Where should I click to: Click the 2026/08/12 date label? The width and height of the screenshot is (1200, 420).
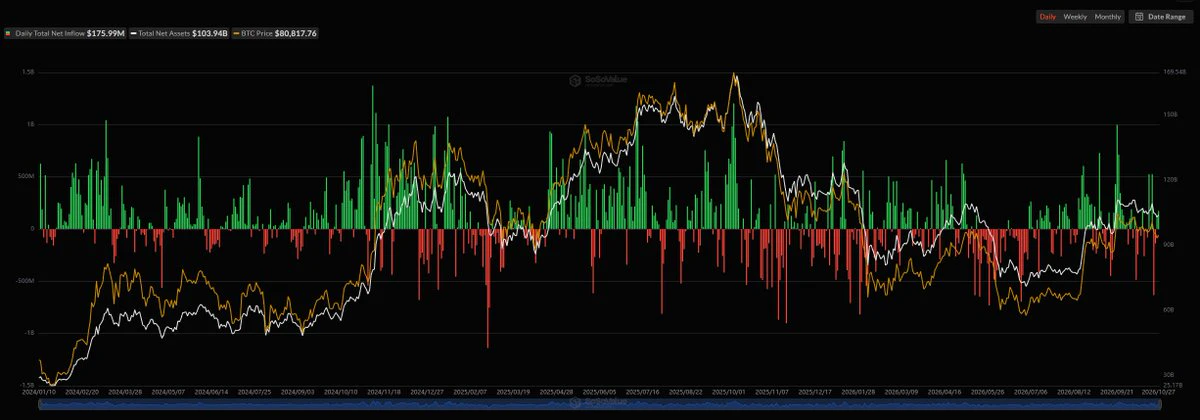pyautogui.click(x=1073, y=393)
